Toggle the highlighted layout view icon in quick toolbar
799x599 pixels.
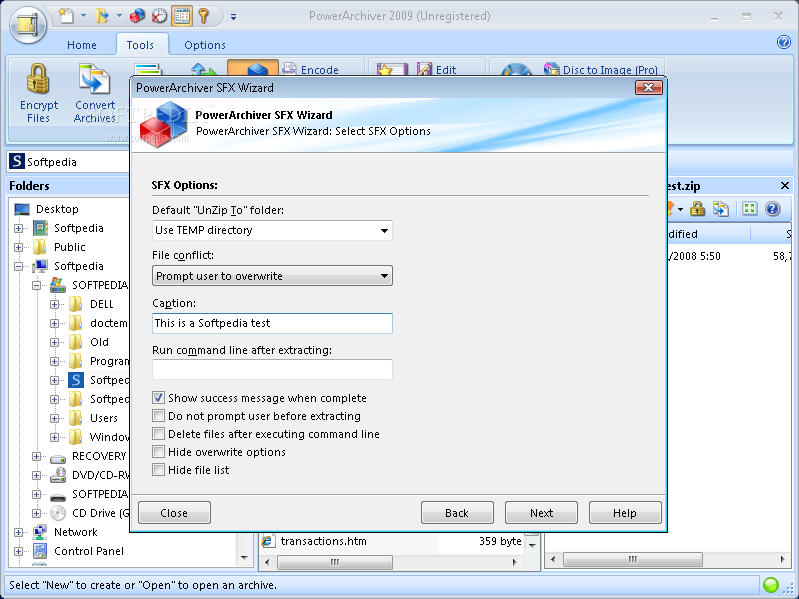(x=182, y=16)
